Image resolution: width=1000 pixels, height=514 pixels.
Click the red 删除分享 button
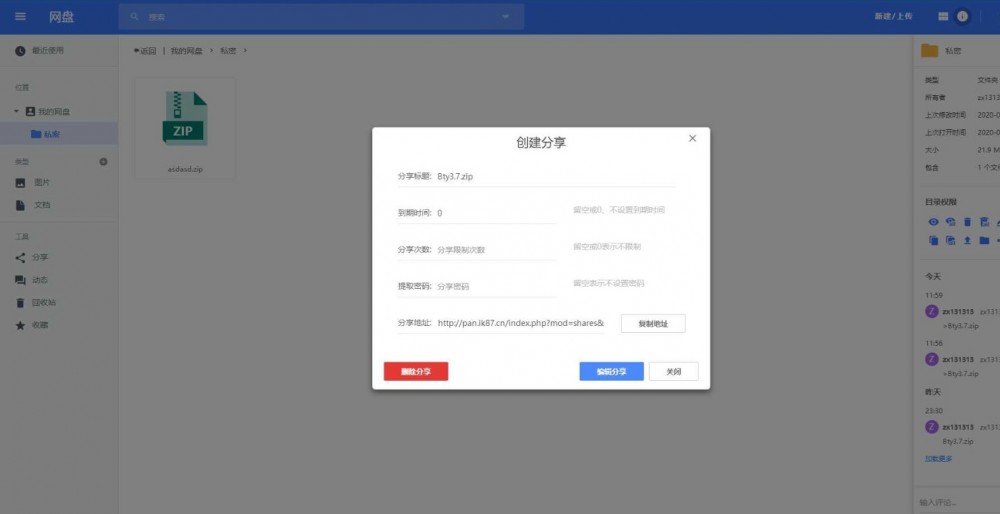pyautogui.click(x=416, y=371)
